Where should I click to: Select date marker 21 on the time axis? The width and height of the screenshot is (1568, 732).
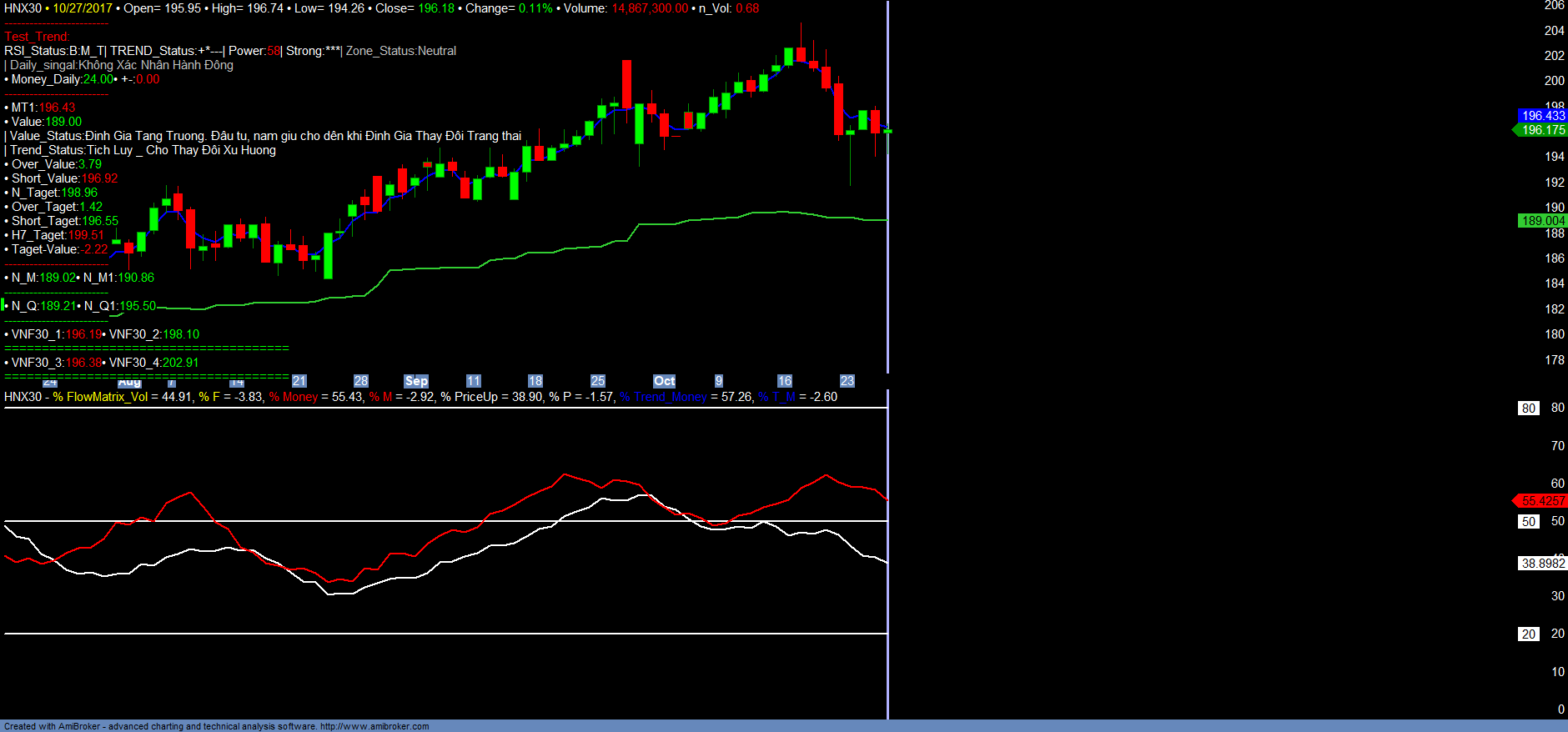299,381
